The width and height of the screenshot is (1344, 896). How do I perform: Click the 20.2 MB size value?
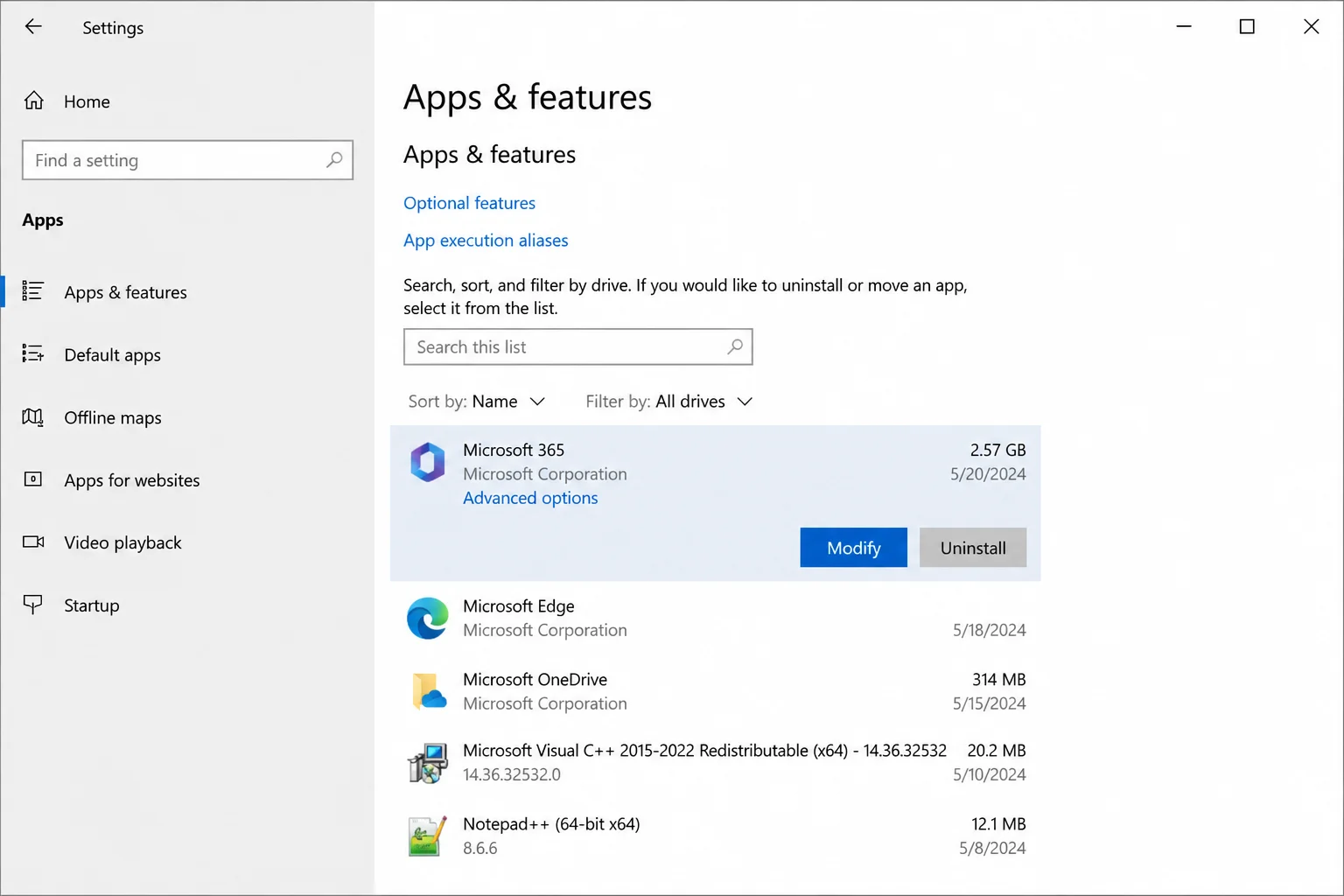(996, 751)
